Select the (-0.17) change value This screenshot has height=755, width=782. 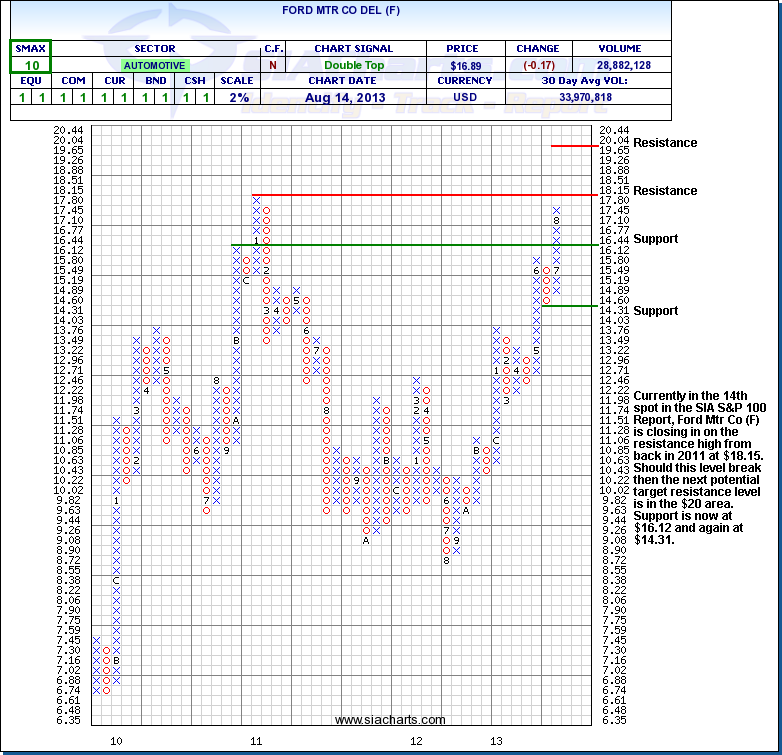tap(537, 65)
